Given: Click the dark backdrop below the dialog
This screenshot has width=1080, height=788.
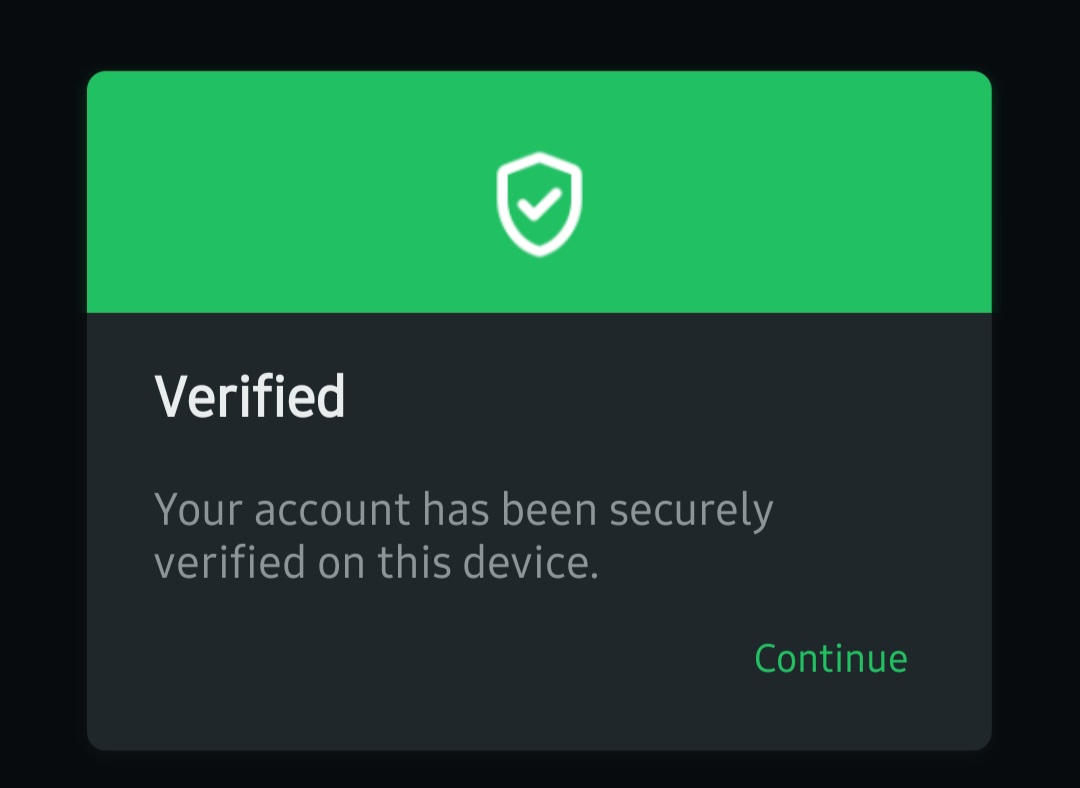Looking at the screenshot, I should (x=540, y=770).
